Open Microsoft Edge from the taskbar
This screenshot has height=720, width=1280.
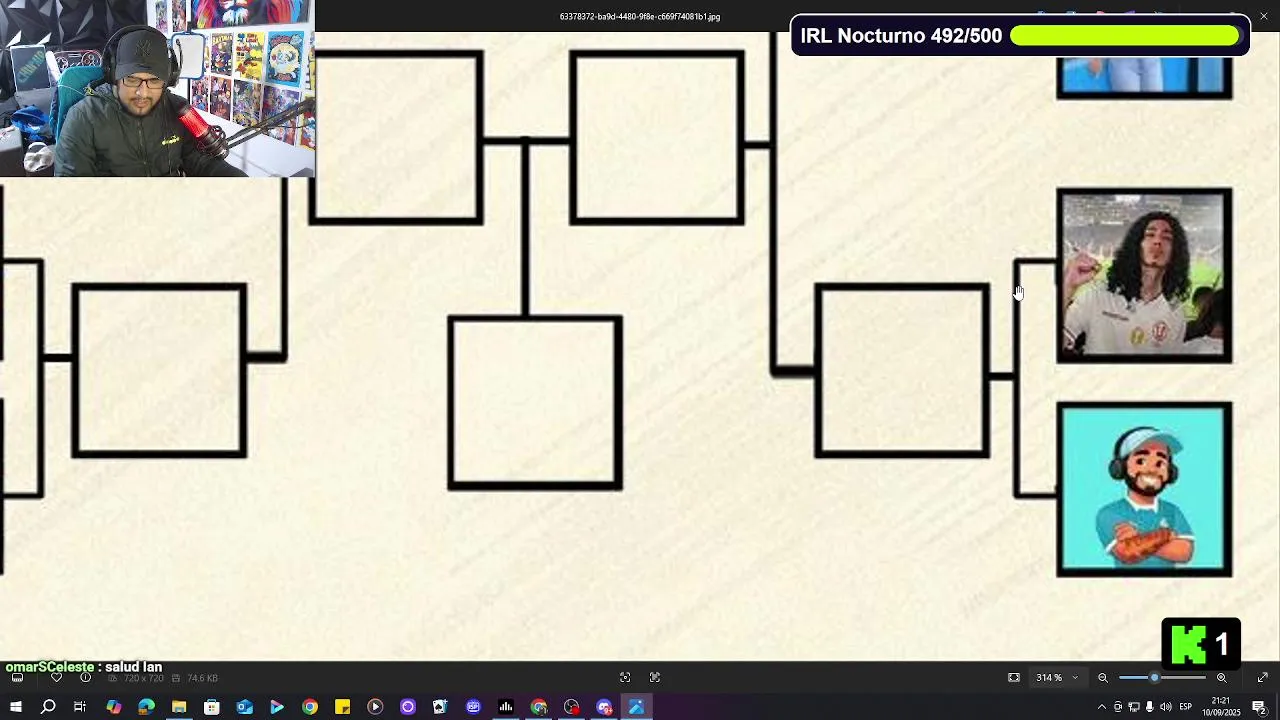[x=146, y=708]
